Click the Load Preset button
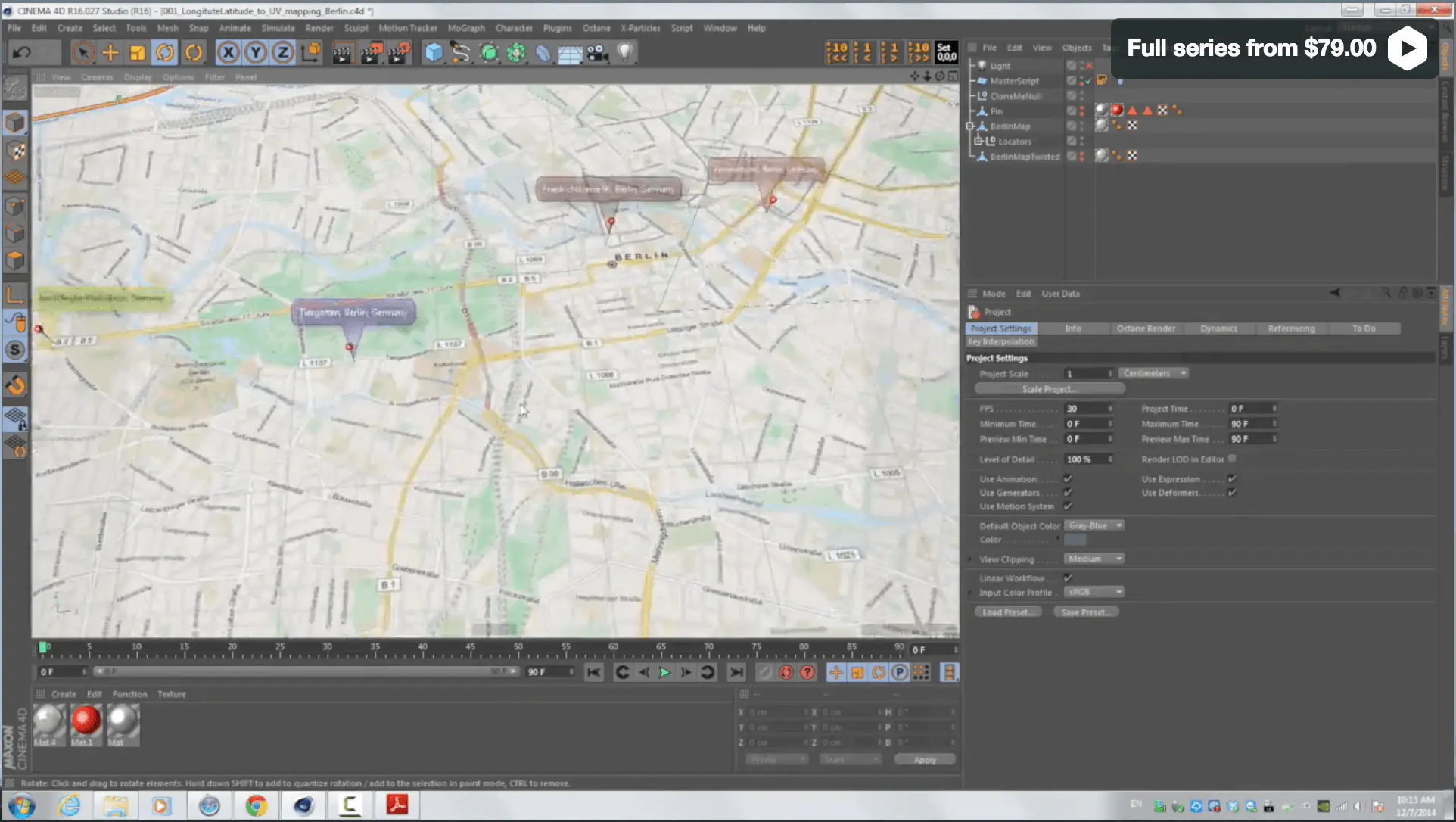The width and height of the screenshot is (1456, 822). 1008,612
